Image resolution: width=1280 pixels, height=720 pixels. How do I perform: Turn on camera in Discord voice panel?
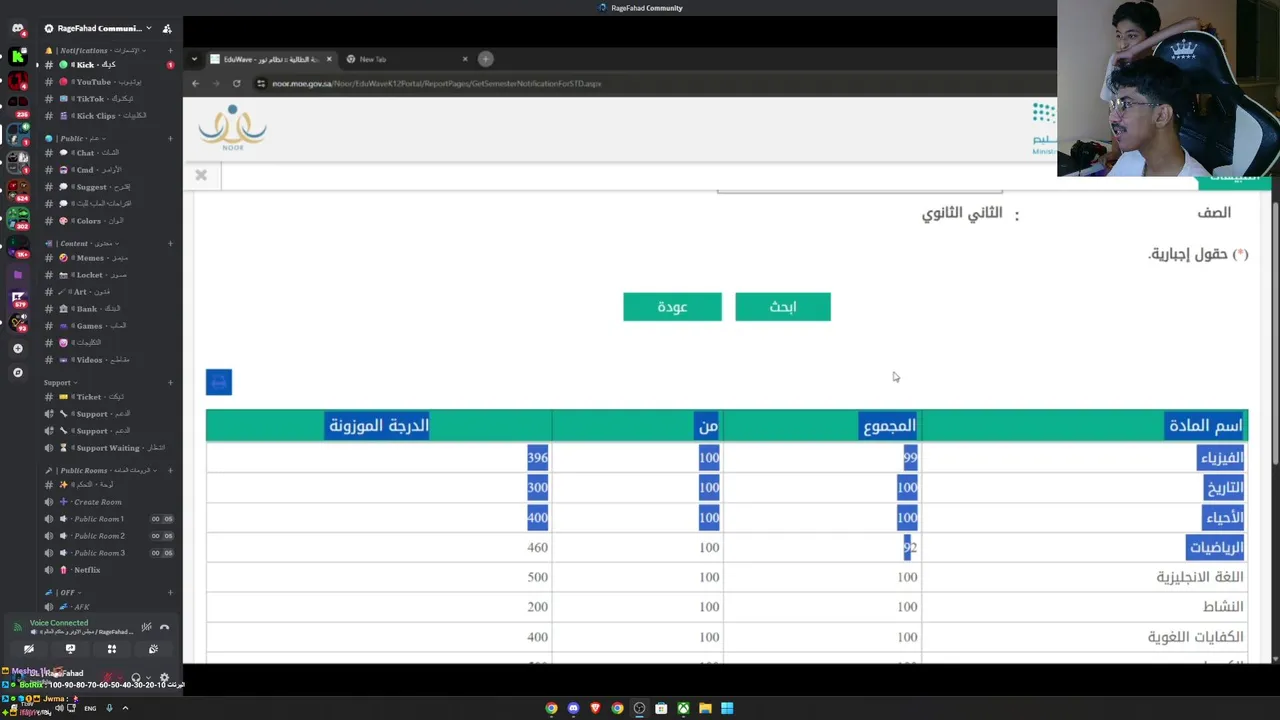click(28, 649)
